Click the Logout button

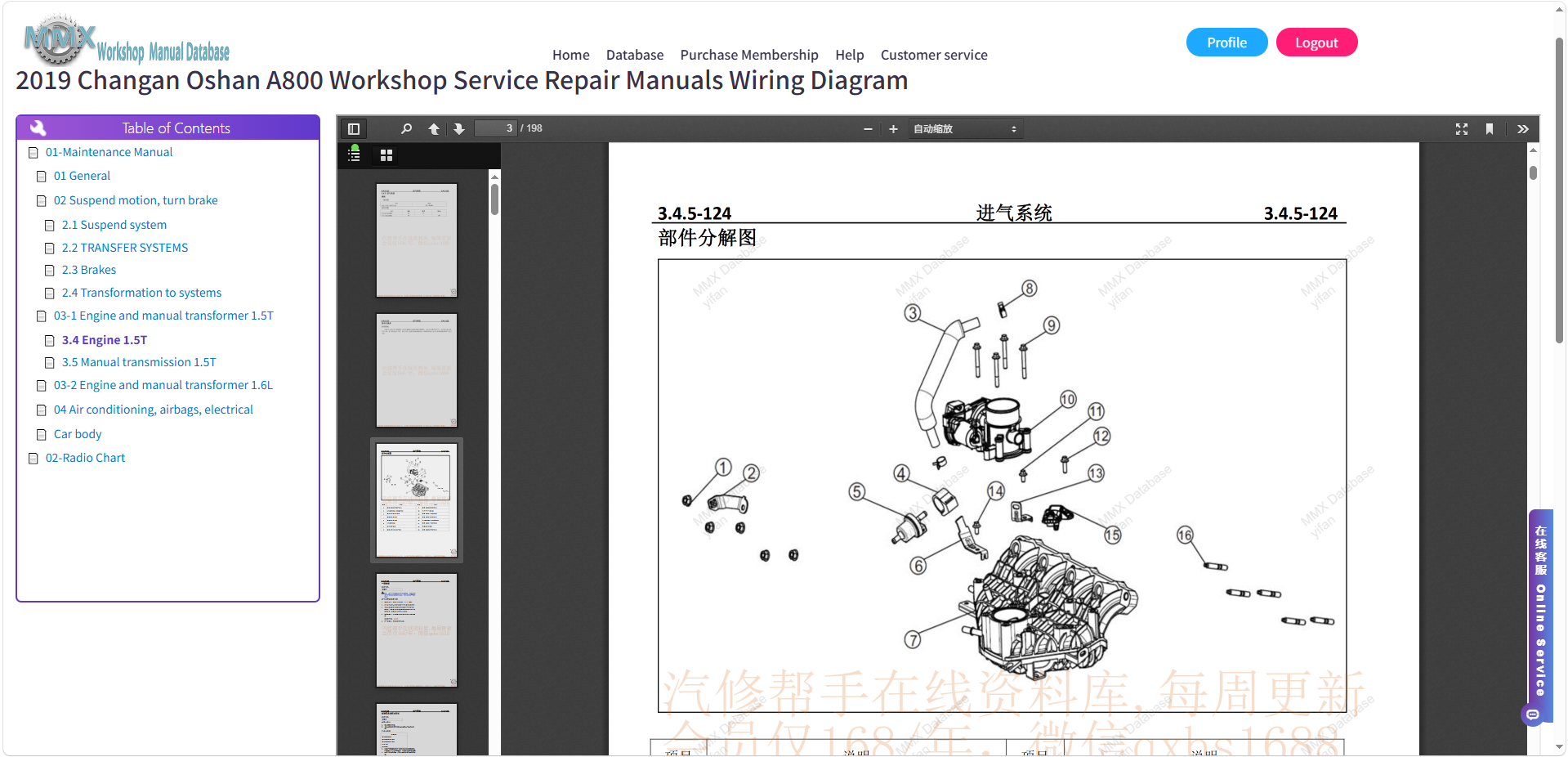coord(1316,43)
